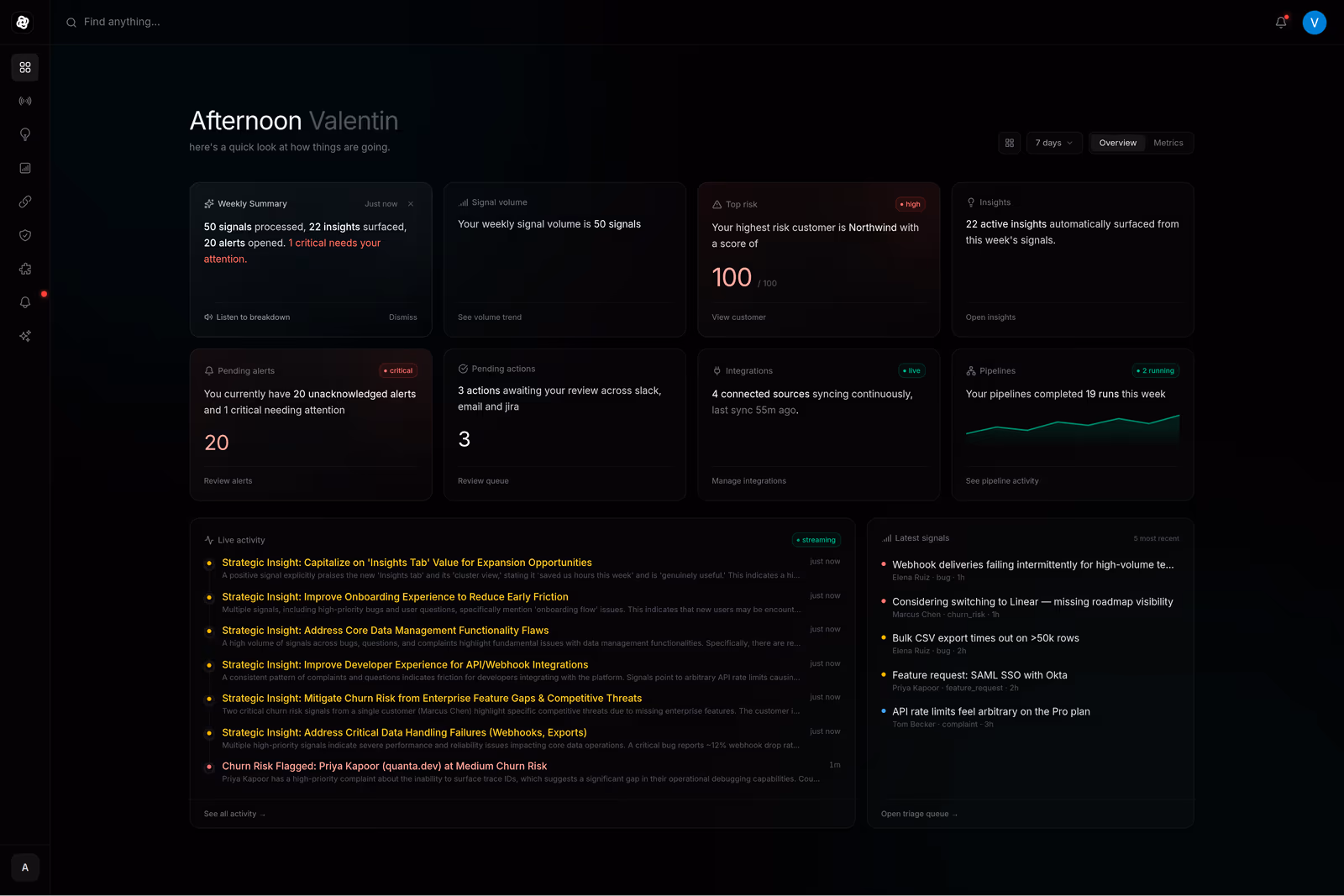The width and height of the screenshot is (1344, 896).
Task: Click Listen to breakdown
Action: [x=247, y=317]
